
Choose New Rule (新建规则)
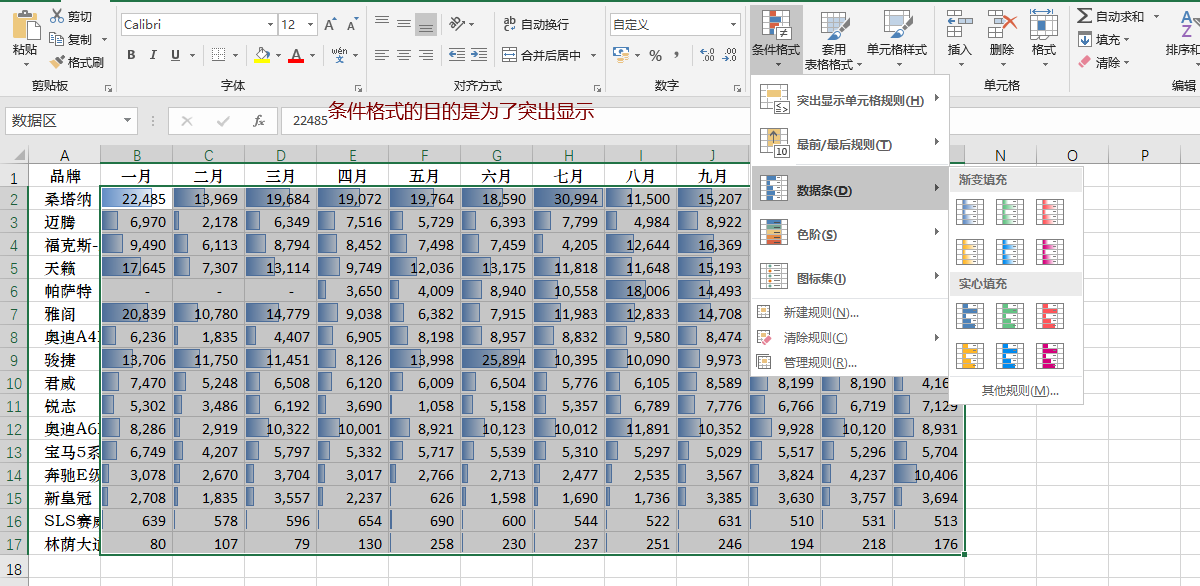[x=850, y=313]
